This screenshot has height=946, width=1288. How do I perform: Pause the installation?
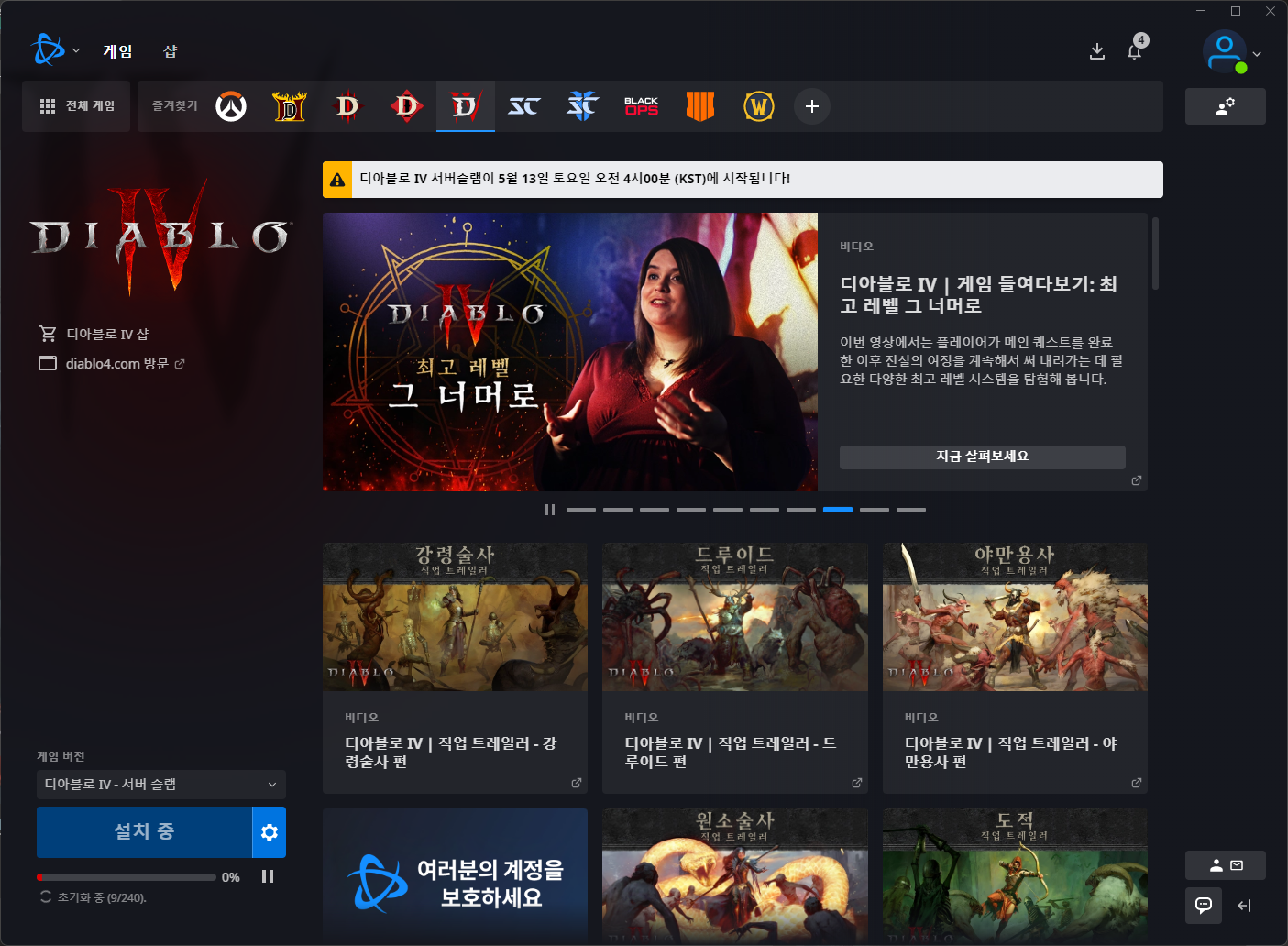click(268, 876)
